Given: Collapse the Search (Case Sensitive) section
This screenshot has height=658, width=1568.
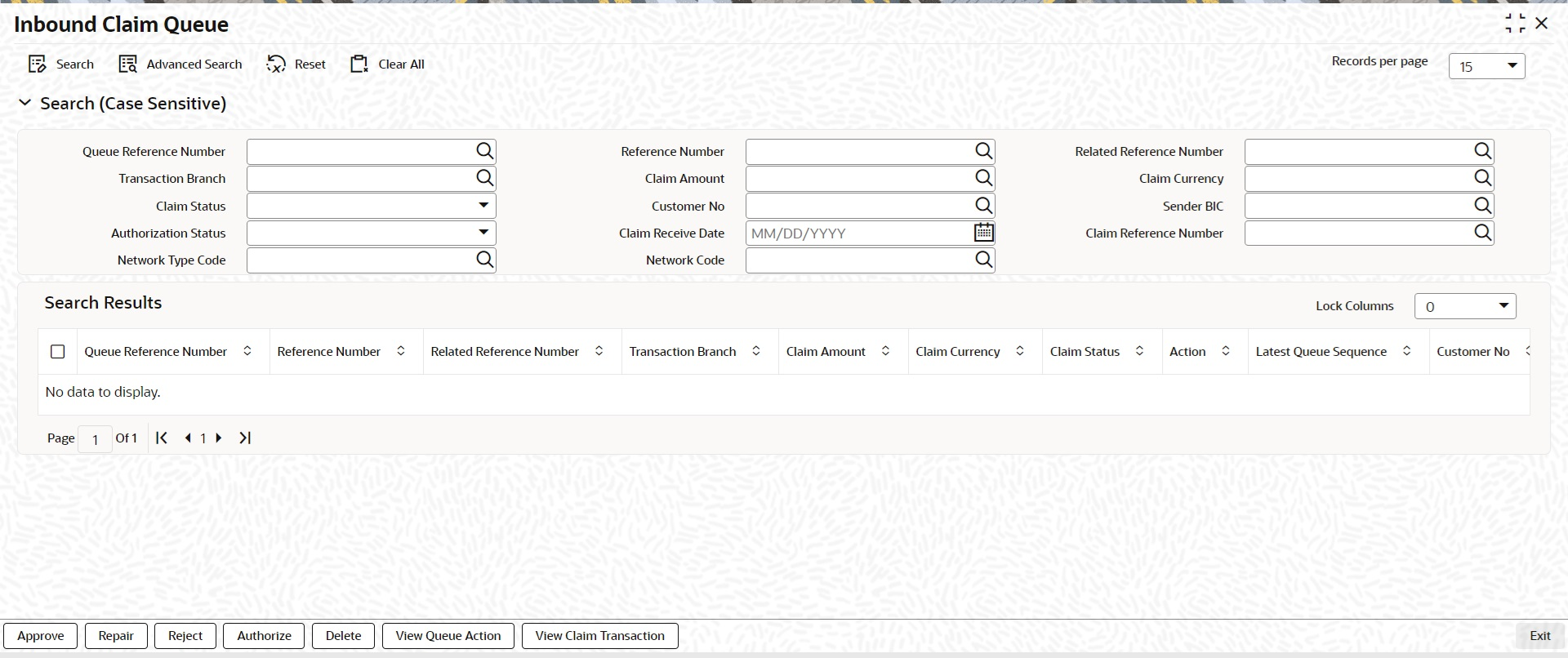Looking at the screenshot, I should (x=24, y=103).
